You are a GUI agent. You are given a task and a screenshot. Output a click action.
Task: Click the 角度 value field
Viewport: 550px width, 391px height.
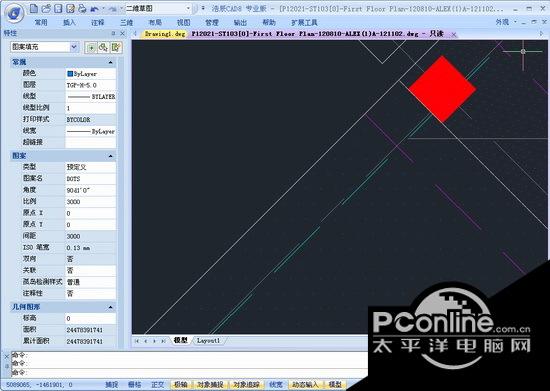click(90, 190)
